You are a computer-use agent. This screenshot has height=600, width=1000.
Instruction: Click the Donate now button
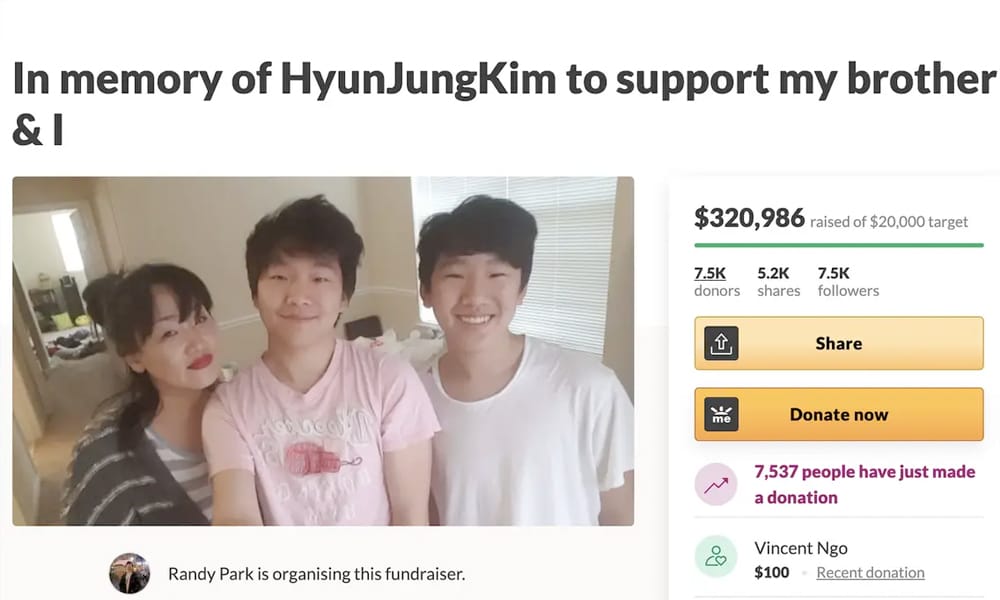pos(839,414)
